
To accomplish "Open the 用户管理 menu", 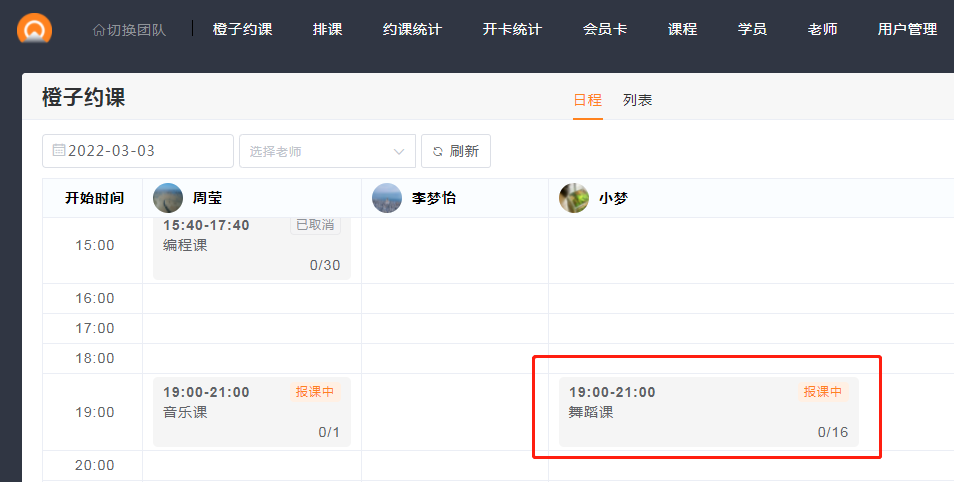I will point(907,30).
